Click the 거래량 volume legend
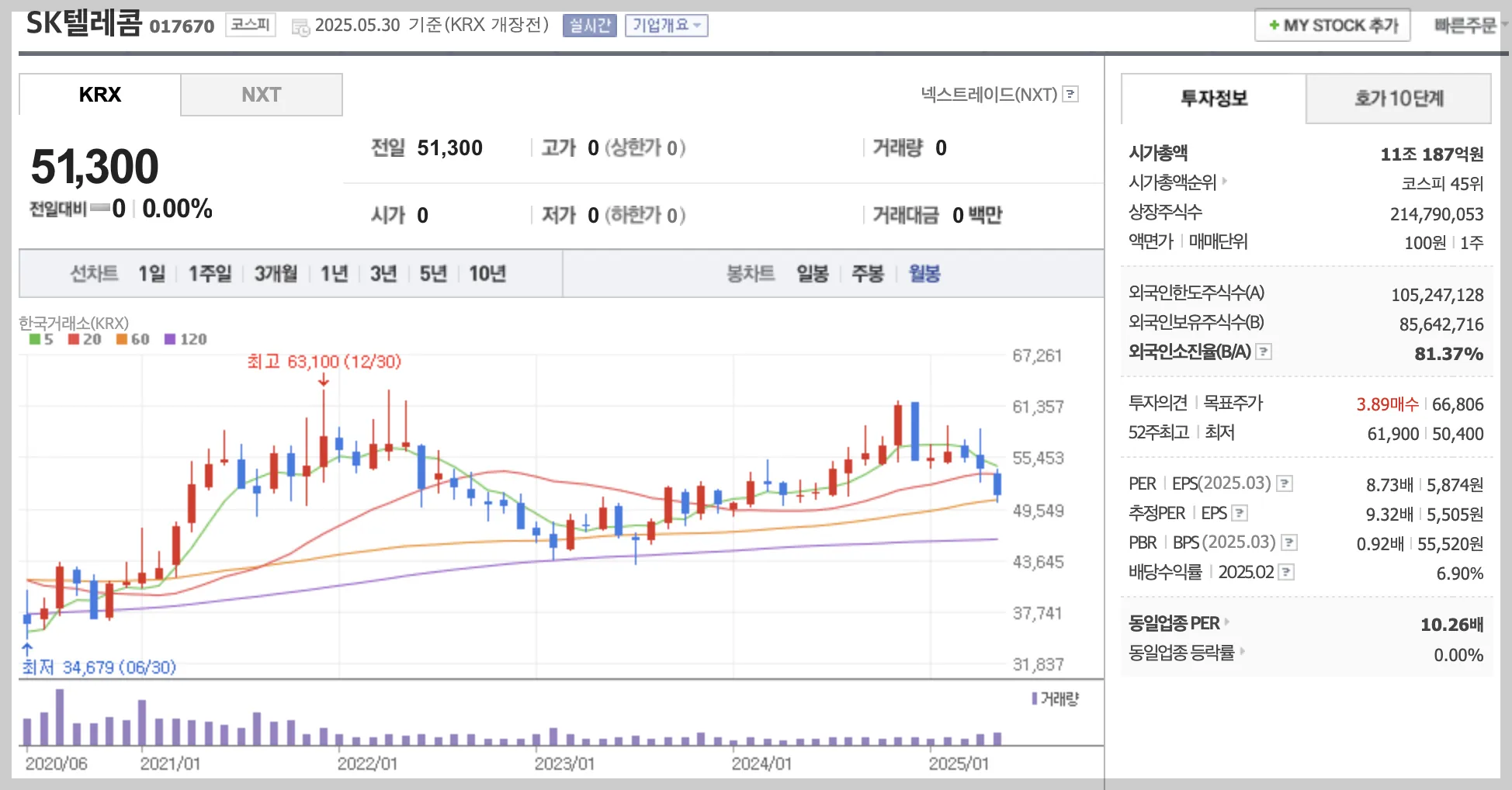 coord(1056,698)
